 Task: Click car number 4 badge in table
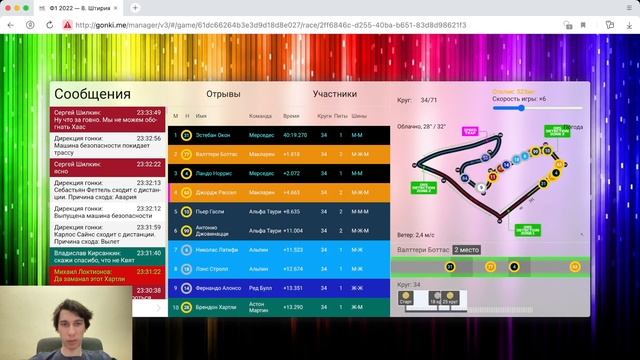tap(186, 173)
